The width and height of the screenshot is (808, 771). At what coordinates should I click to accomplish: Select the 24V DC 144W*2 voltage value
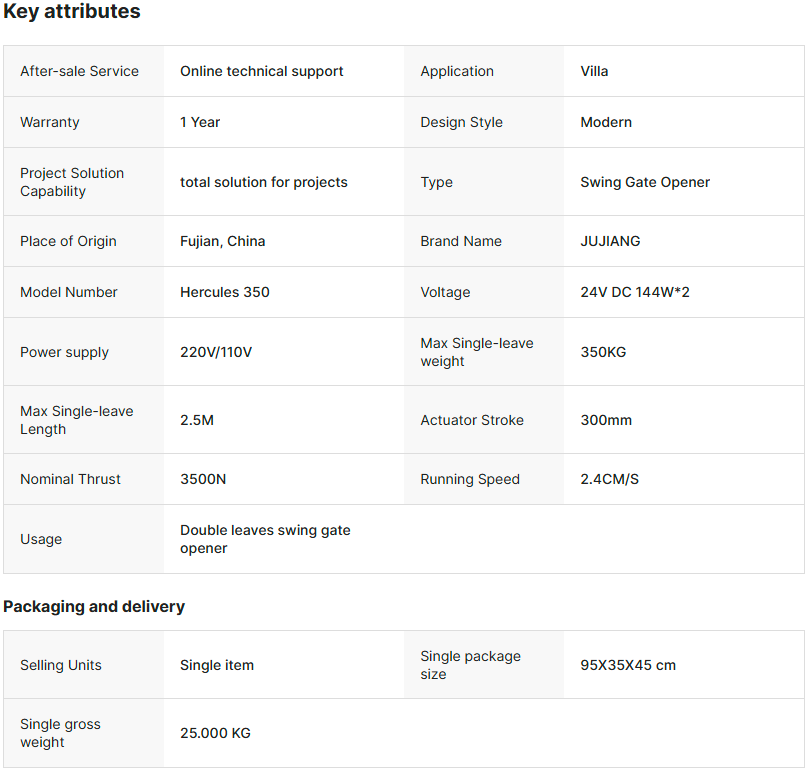pos(635,292)
